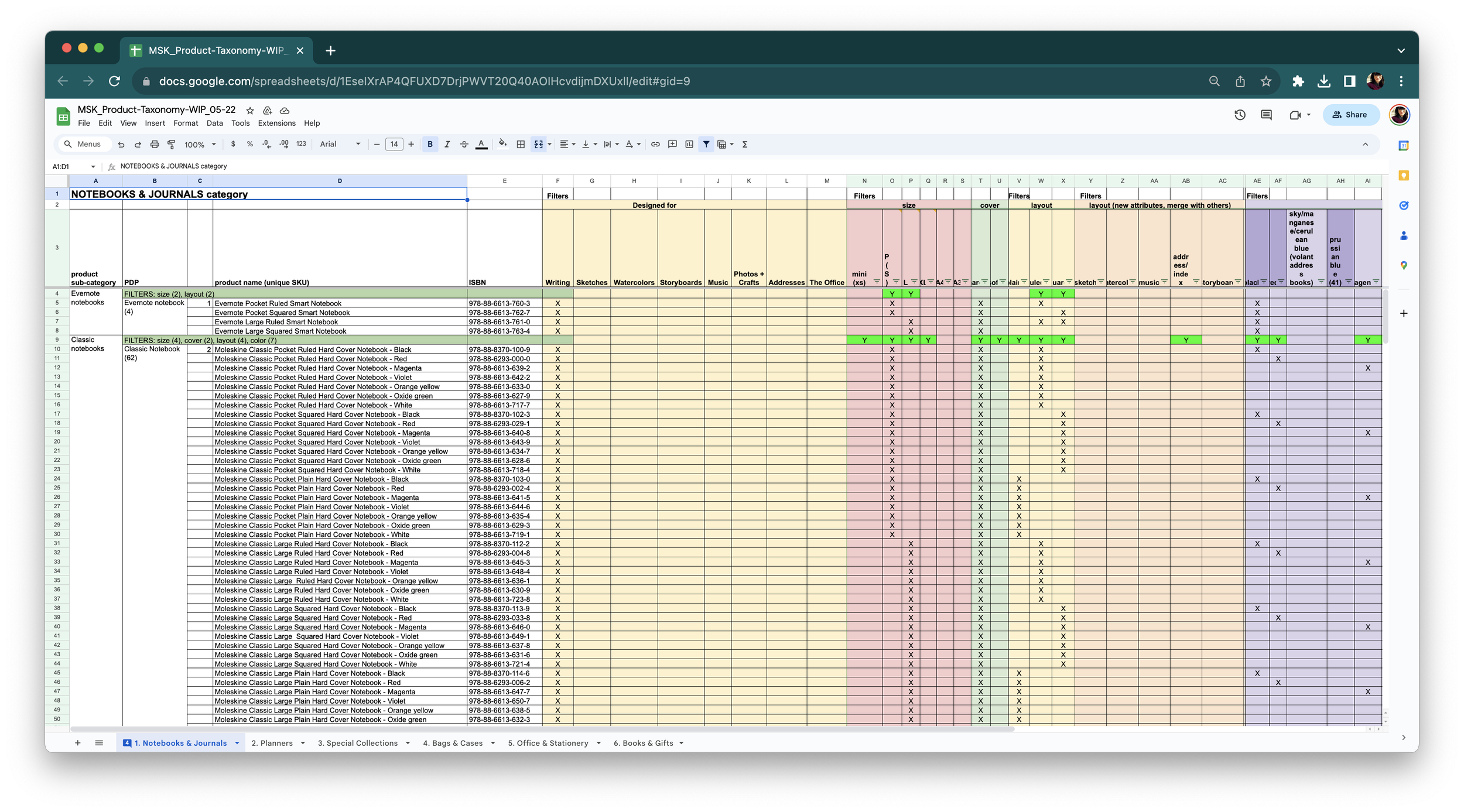Click the insert link icon
Image resolution: width=1464 pixels, height=812 pixels.
coord(655,144)
